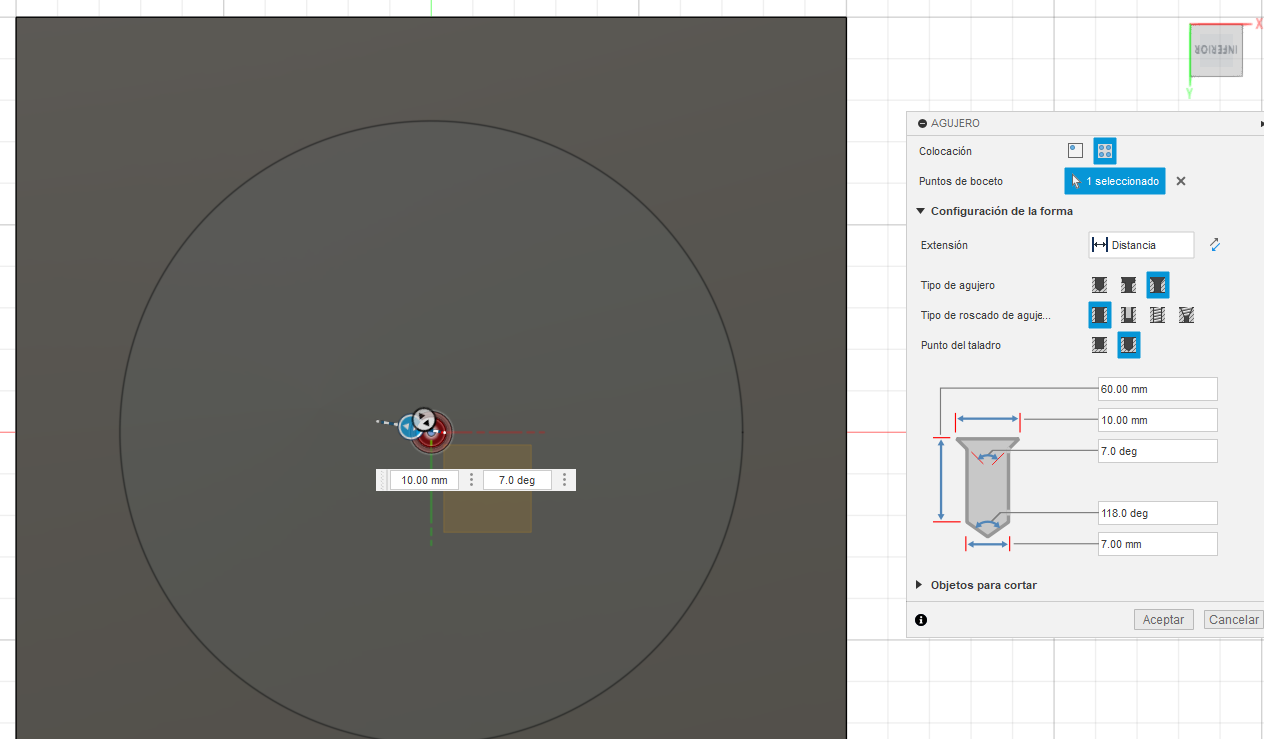Choose the simple hole type icon
The image size is (1264, 739).
pyautogui.click(x=1100, y=285)
